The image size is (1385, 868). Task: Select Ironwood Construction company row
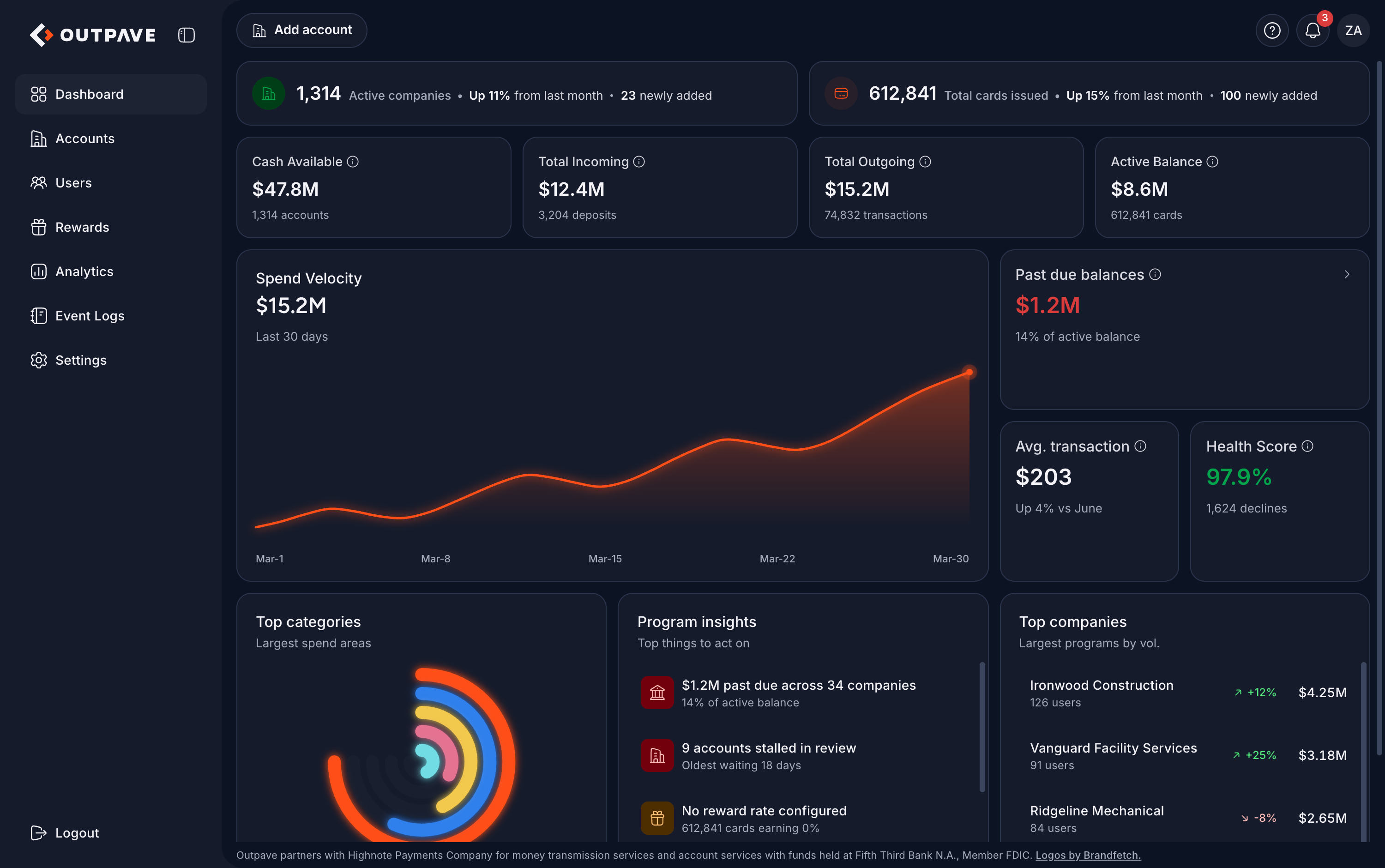[1187, 693]
